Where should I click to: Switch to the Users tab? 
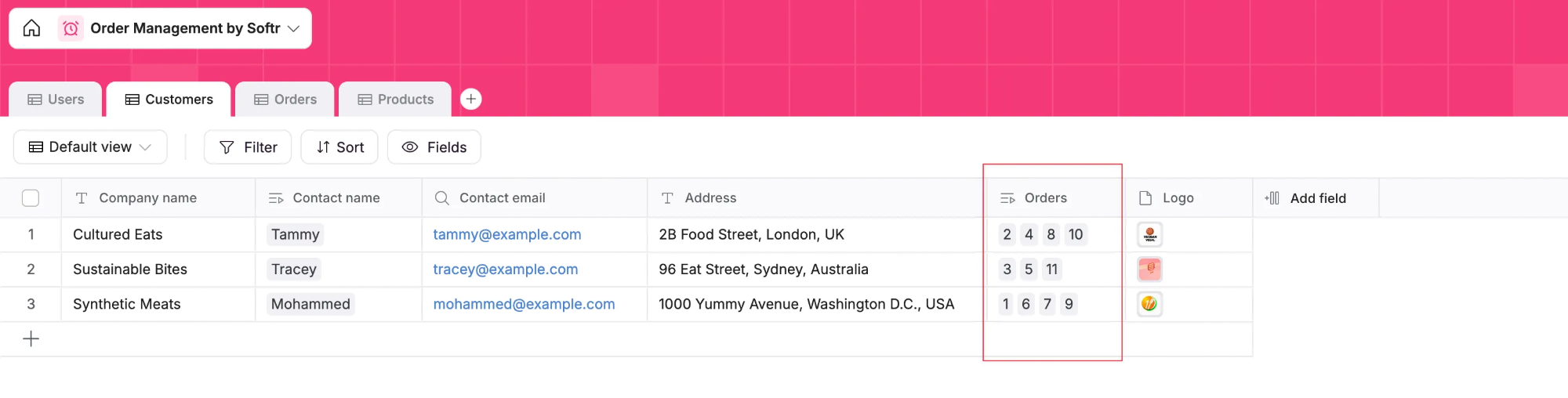(x=56, y=99)
